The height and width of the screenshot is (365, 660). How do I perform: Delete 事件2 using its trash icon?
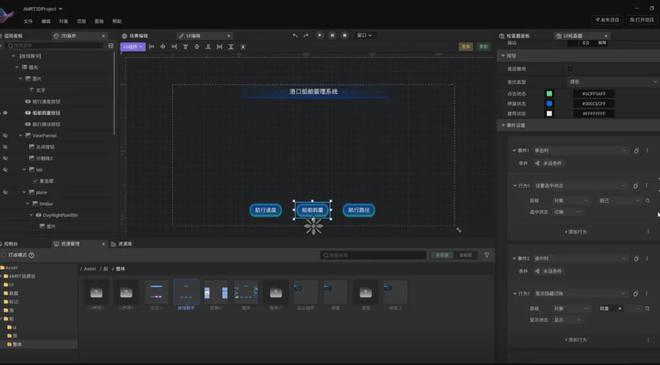[x=636, y=258]
